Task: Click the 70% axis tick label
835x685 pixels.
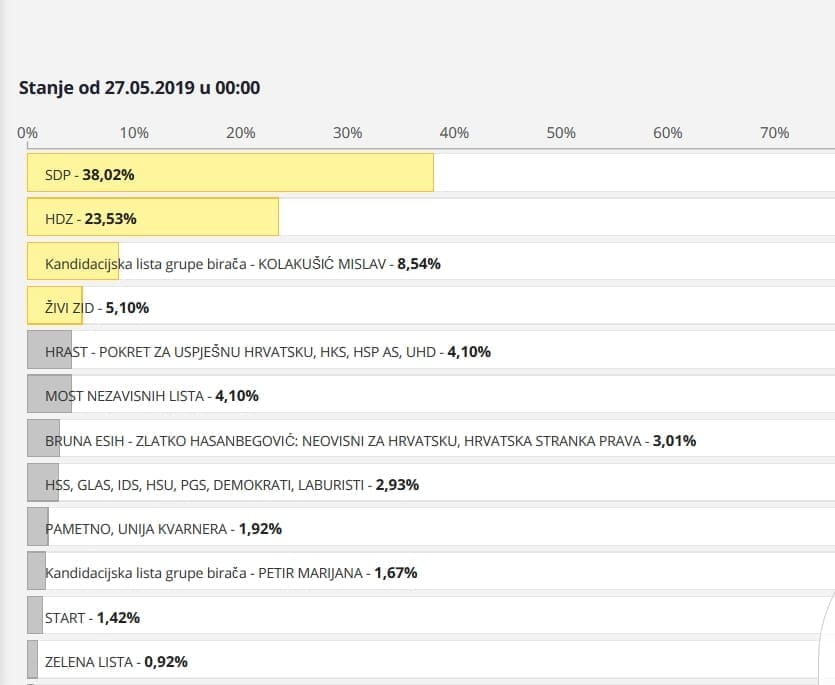Action: pos(774,133)
